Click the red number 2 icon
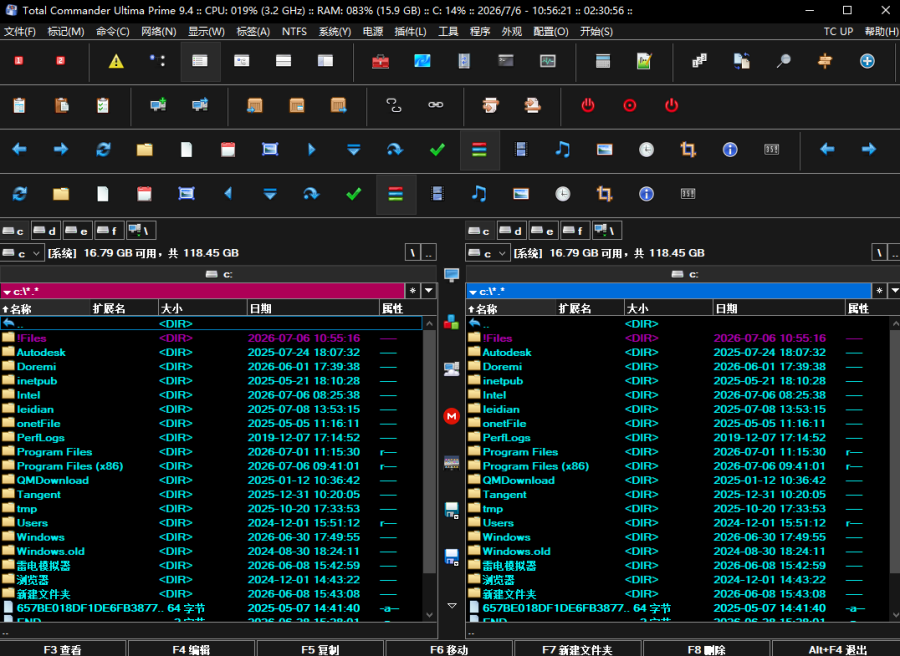The image size is (900, 656). [x=60, y=61]
